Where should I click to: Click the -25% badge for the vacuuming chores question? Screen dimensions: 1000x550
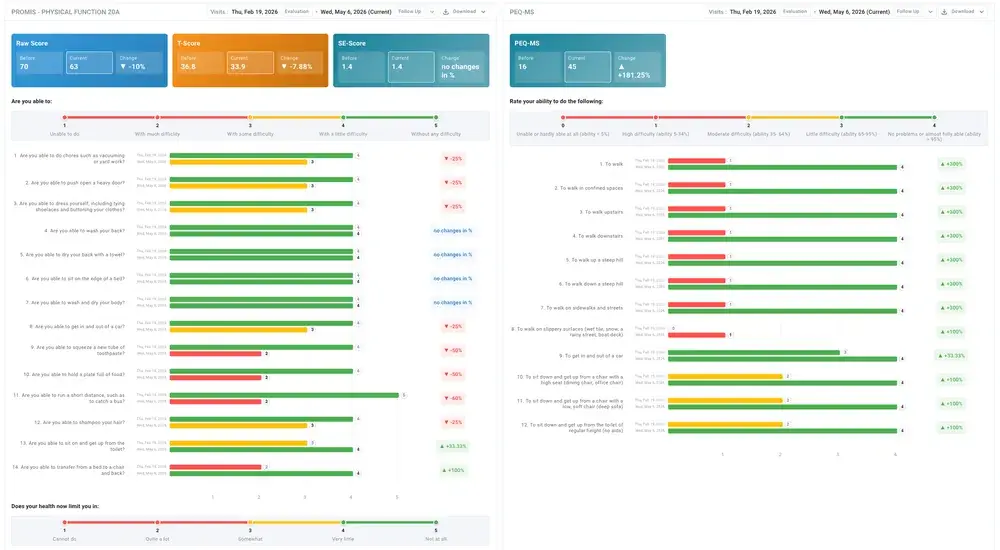[x=453, y=159]
